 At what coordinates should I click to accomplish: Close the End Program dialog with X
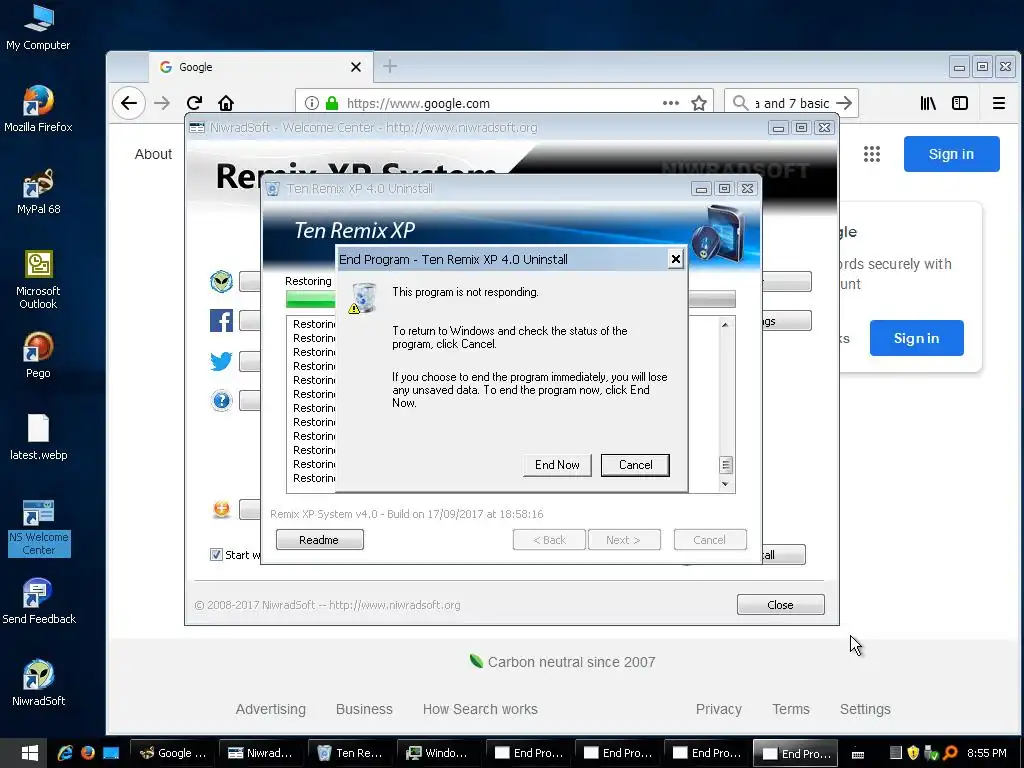click(x=676, y=259)
